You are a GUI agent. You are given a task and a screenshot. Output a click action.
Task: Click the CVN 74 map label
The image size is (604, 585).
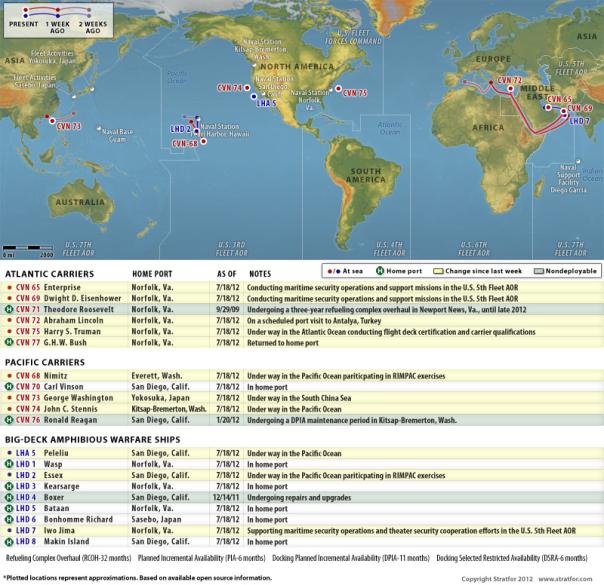click(230, 88)
